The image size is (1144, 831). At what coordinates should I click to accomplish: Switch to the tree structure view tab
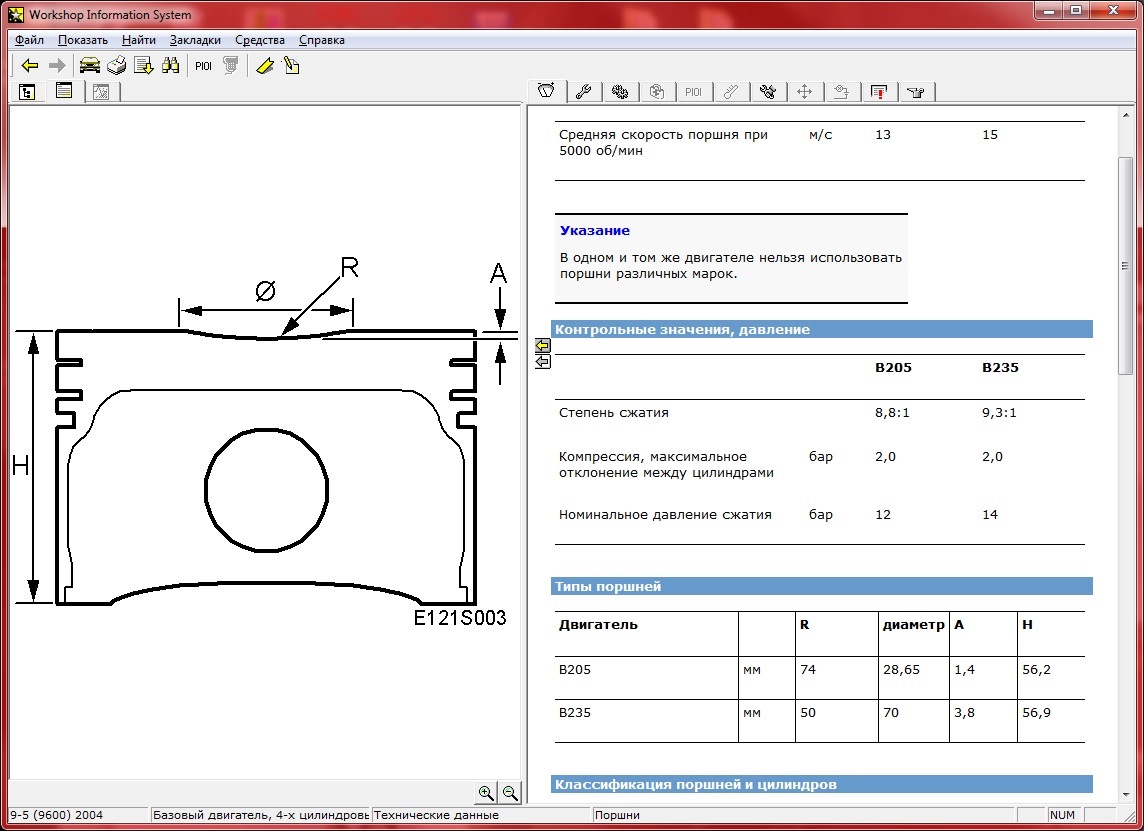pyautogui.click(x=27, y=92)
